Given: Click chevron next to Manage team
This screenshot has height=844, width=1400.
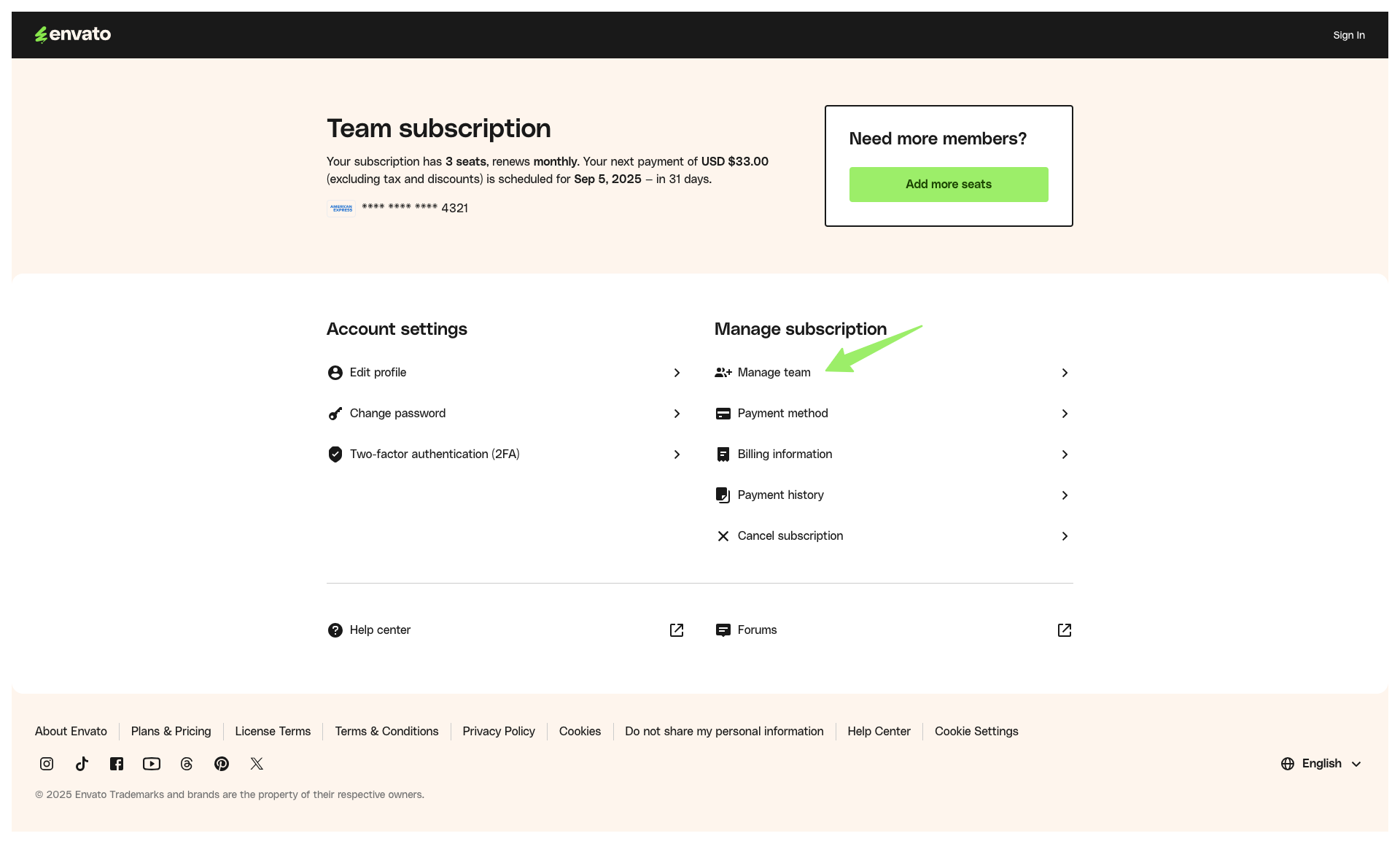Looking at the screenshot, I should [x=1065, y=373].
